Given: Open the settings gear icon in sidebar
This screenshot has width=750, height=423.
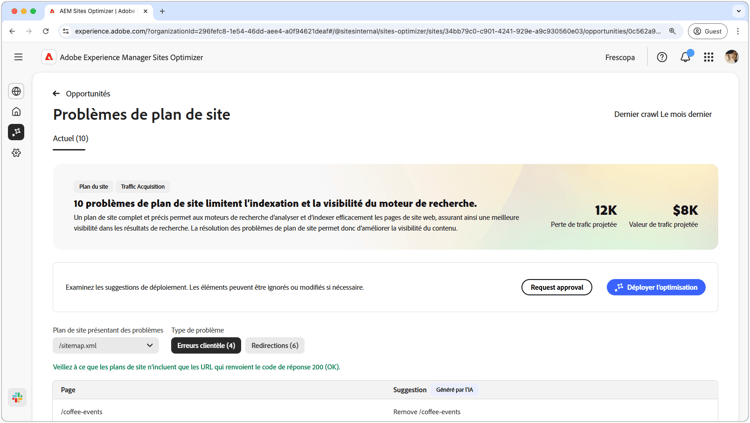Looking at the screenshot, I should coord(16,153).
